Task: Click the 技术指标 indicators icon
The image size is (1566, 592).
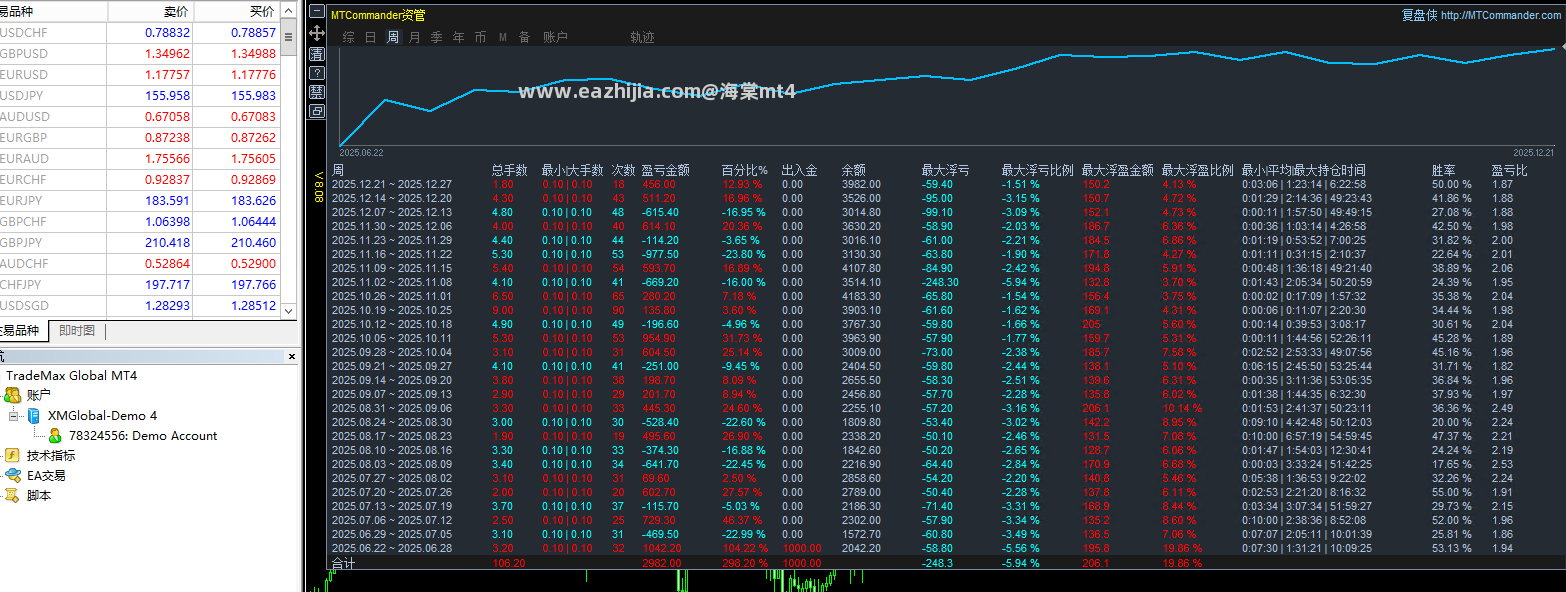Action: pyautogui.click(x=13, y=455)
